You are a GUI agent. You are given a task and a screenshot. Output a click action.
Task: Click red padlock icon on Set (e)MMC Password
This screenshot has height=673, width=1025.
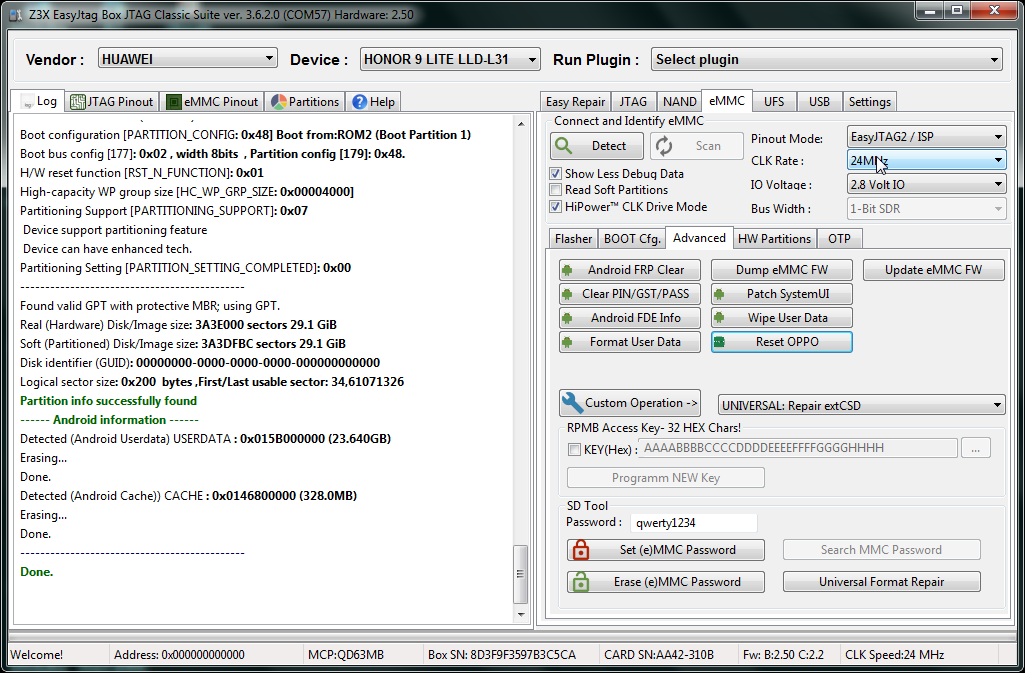point(579,550)
